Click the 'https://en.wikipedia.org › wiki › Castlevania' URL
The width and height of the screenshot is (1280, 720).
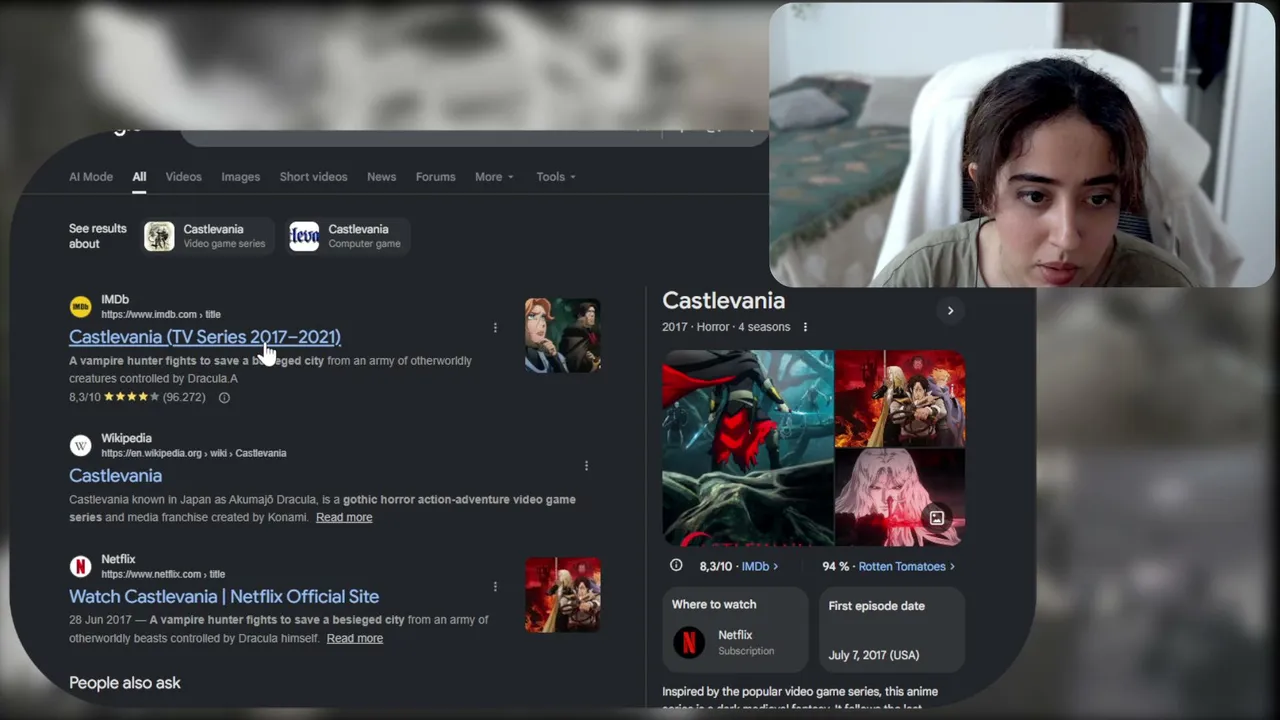pos(194,453)
